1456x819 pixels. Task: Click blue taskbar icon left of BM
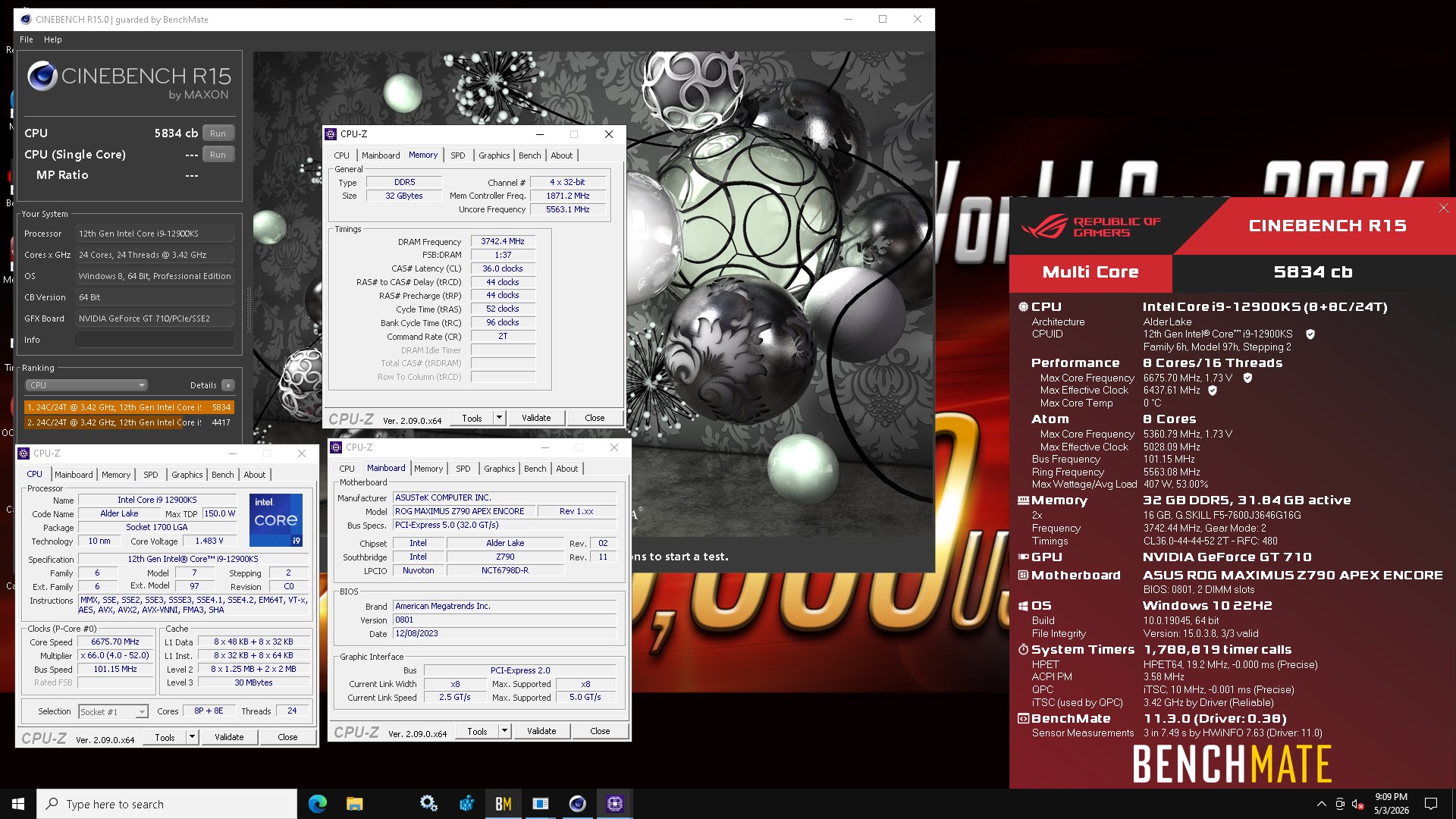pyautogui.click(x=466, y=804)
